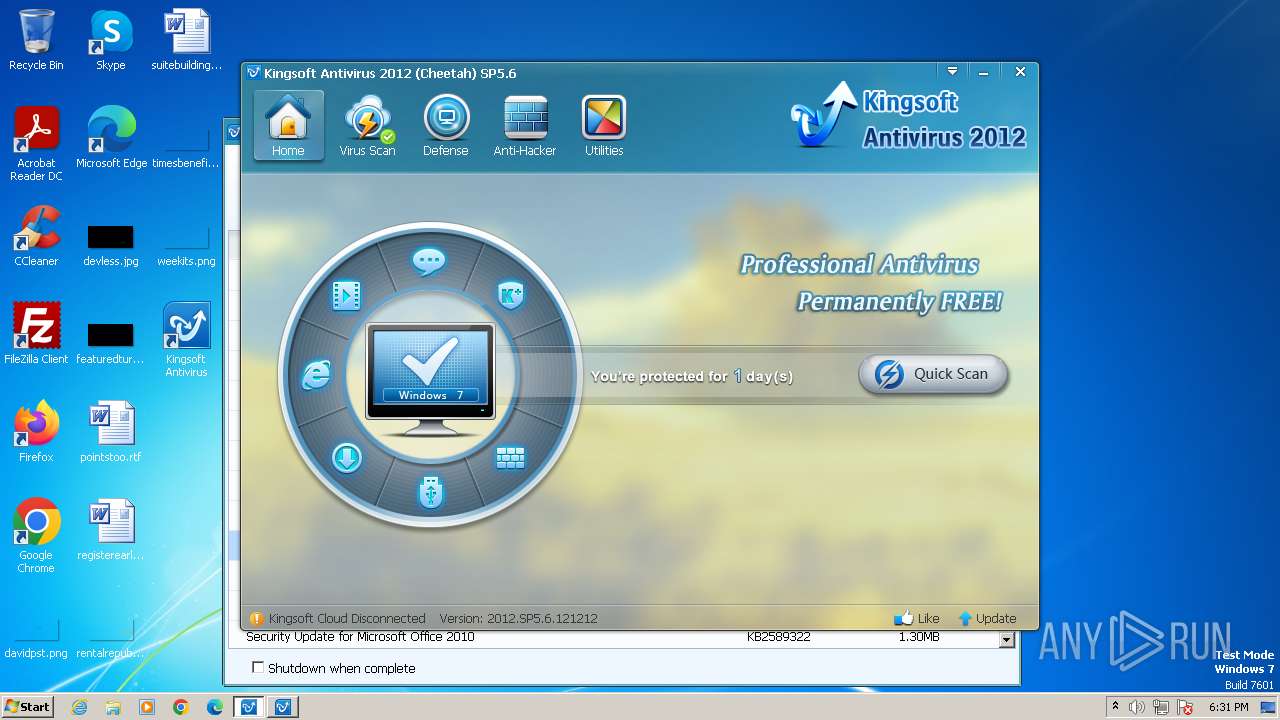Go to the Anti-Hacker tab
Viewport: 1280px width, 720px height.
coord(525,126)
